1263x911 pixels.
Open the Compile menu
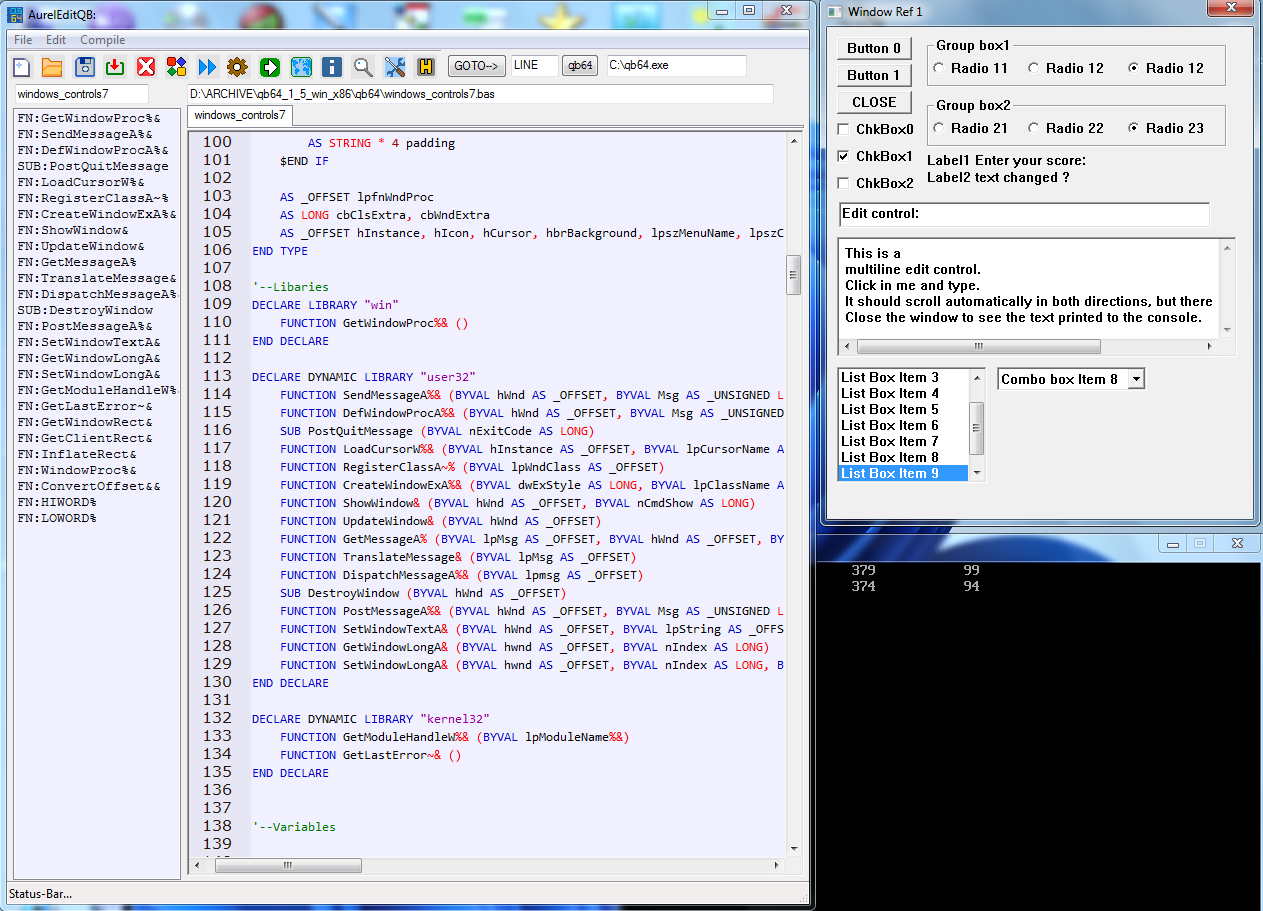[x=102, y=40]
